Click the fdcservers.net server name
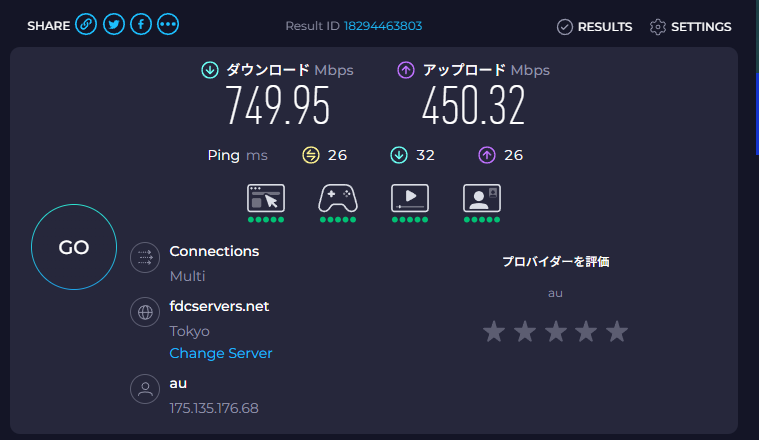 coord(219,306)
